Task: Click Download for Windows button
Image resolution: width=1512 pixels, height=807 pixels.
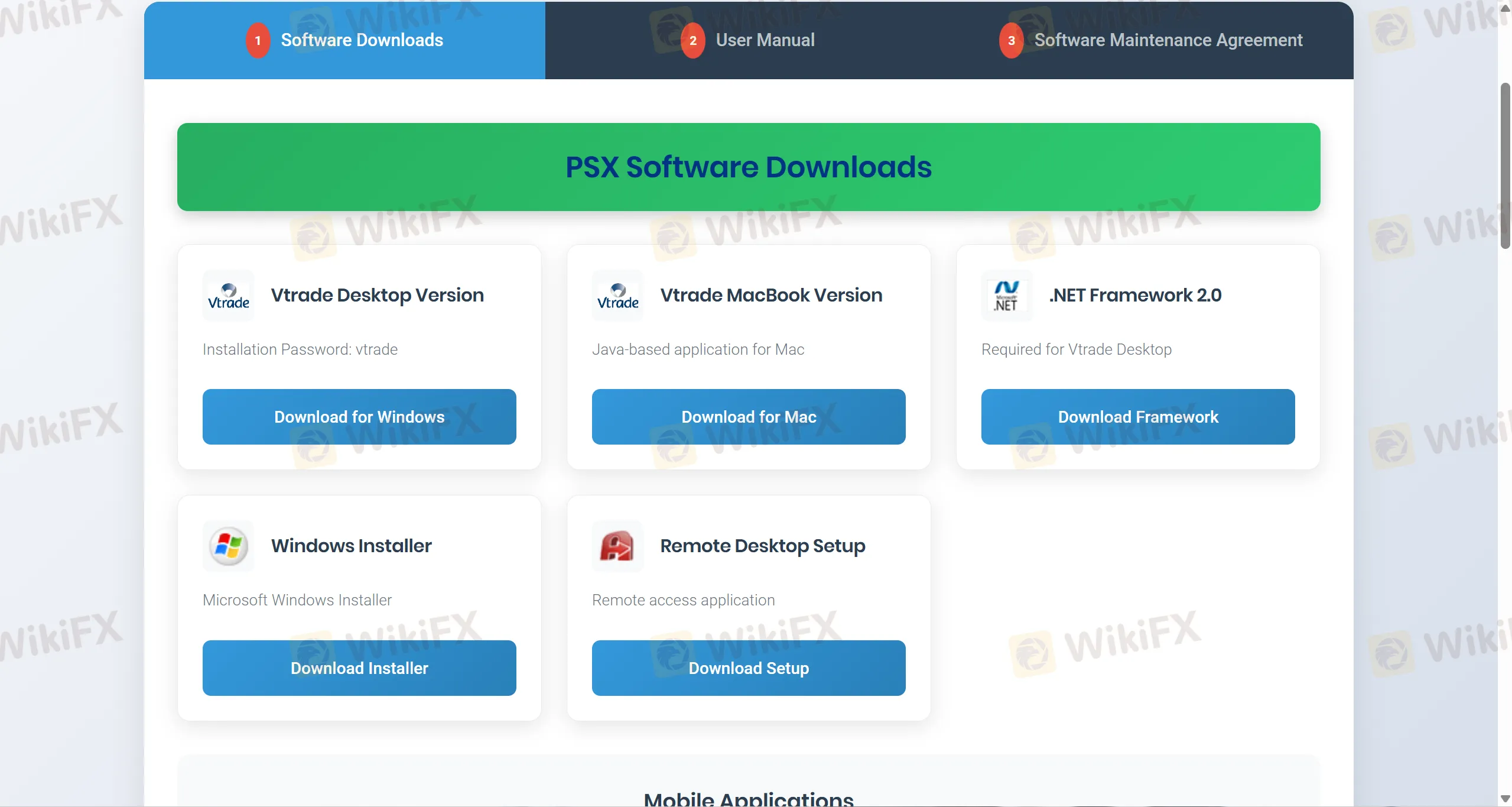Action: tap(359, 416)
